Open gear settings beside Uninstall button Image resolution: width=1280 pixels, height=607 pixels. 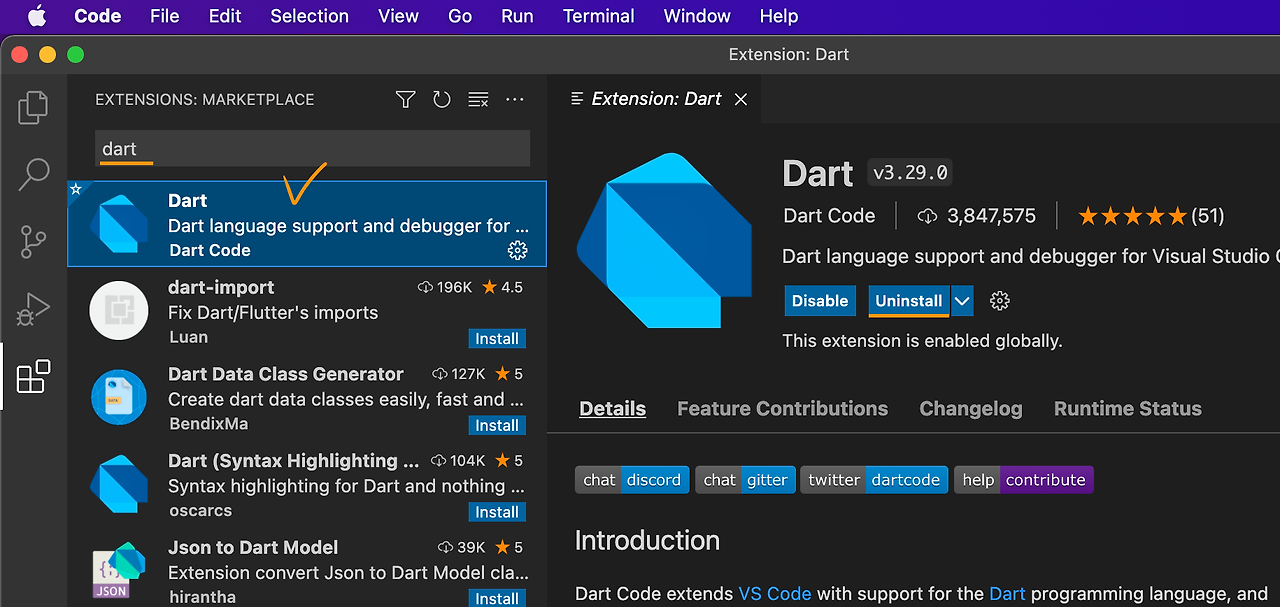[x=999, y=301]
